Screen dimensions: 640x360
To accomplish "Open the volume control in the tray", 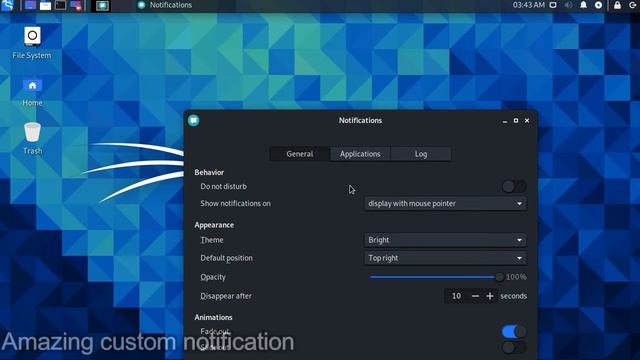I will pos(568,5).
